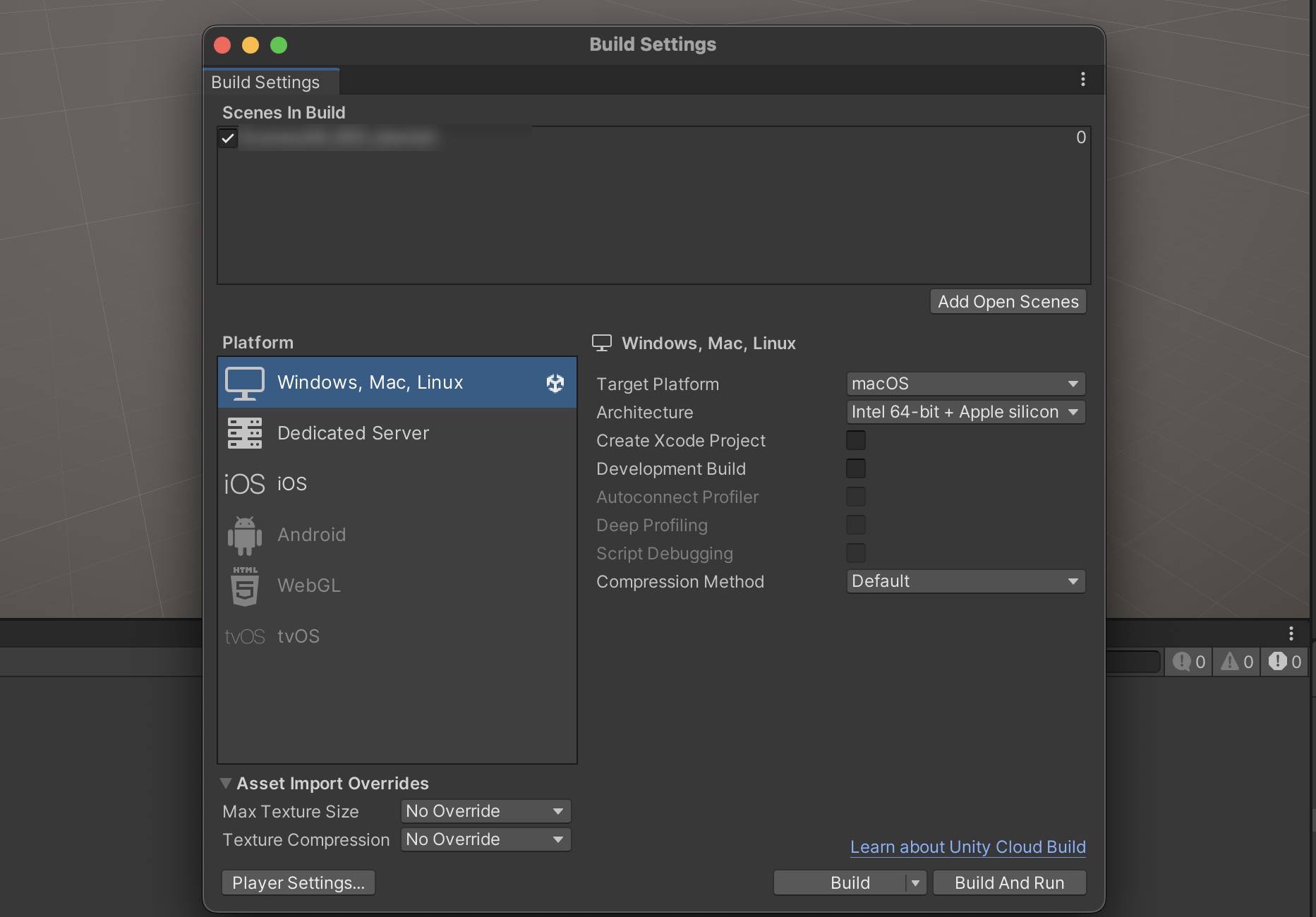Select iOS platform row
1316x917 pixels.
[397, 484]
